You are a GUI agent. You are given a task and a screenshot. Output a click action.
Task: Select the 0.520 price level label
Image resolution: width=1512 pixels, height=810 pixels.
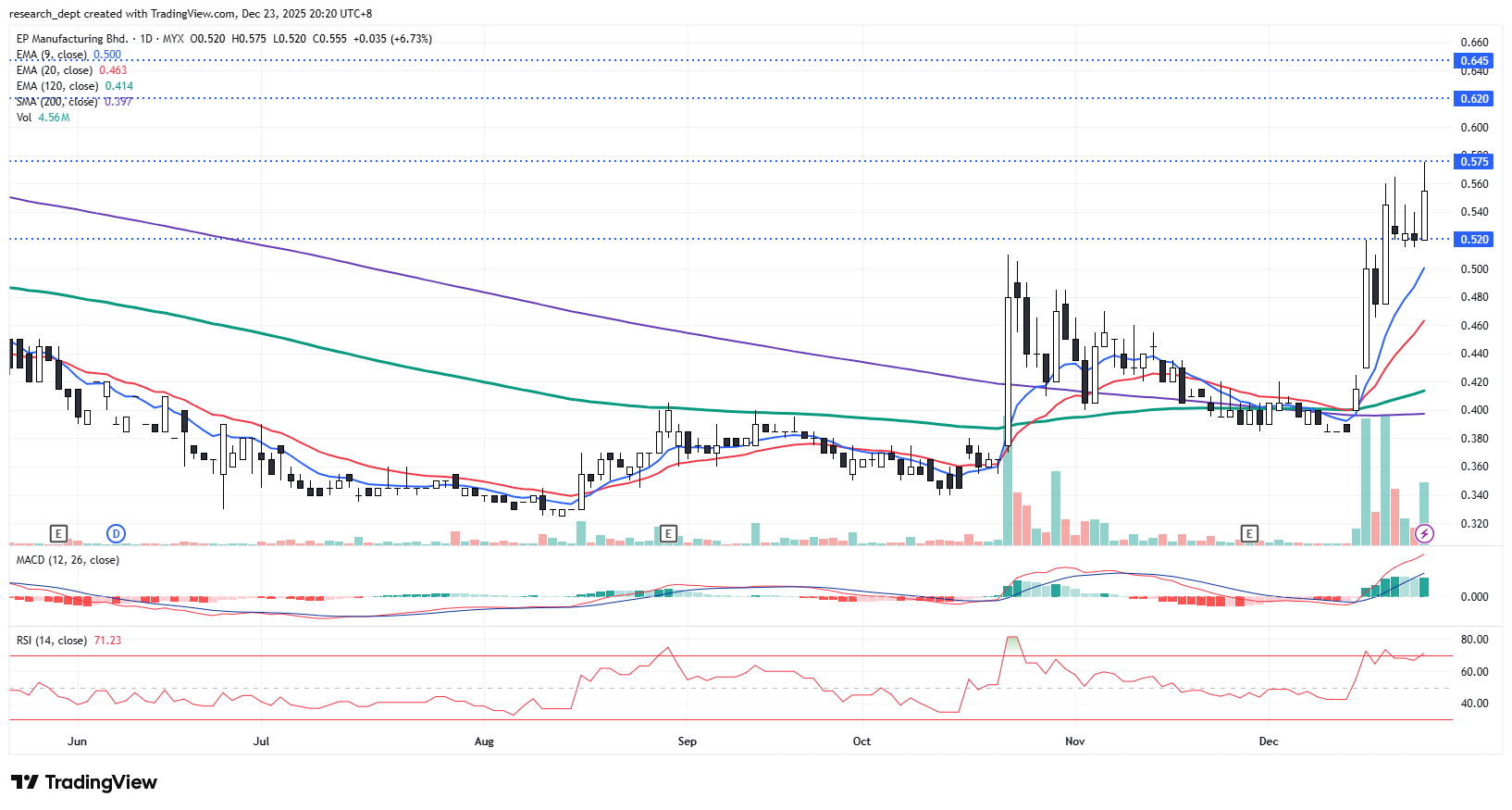click(x=1474, y=239)
